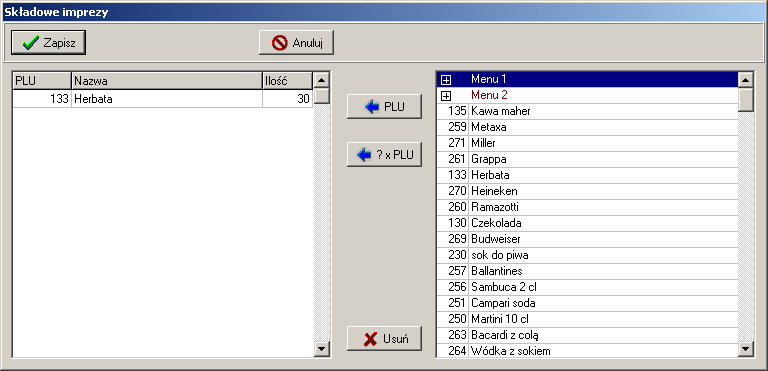768x371 pixels.
Task: Expand the Menu 2 tree node
Action: coord(446,96)
